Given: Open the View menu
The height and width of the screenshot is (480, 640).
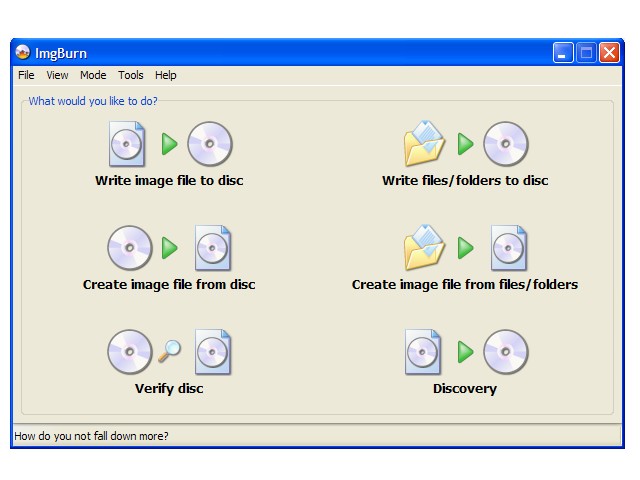Looking at the screenshot, I should tap(57, 75).
